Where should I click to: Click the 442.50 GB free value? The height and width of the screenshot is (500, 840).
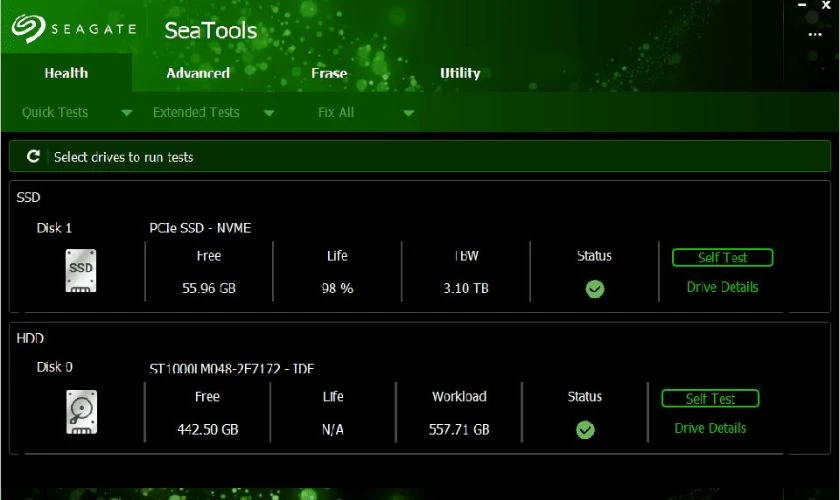tap(208, 429)
